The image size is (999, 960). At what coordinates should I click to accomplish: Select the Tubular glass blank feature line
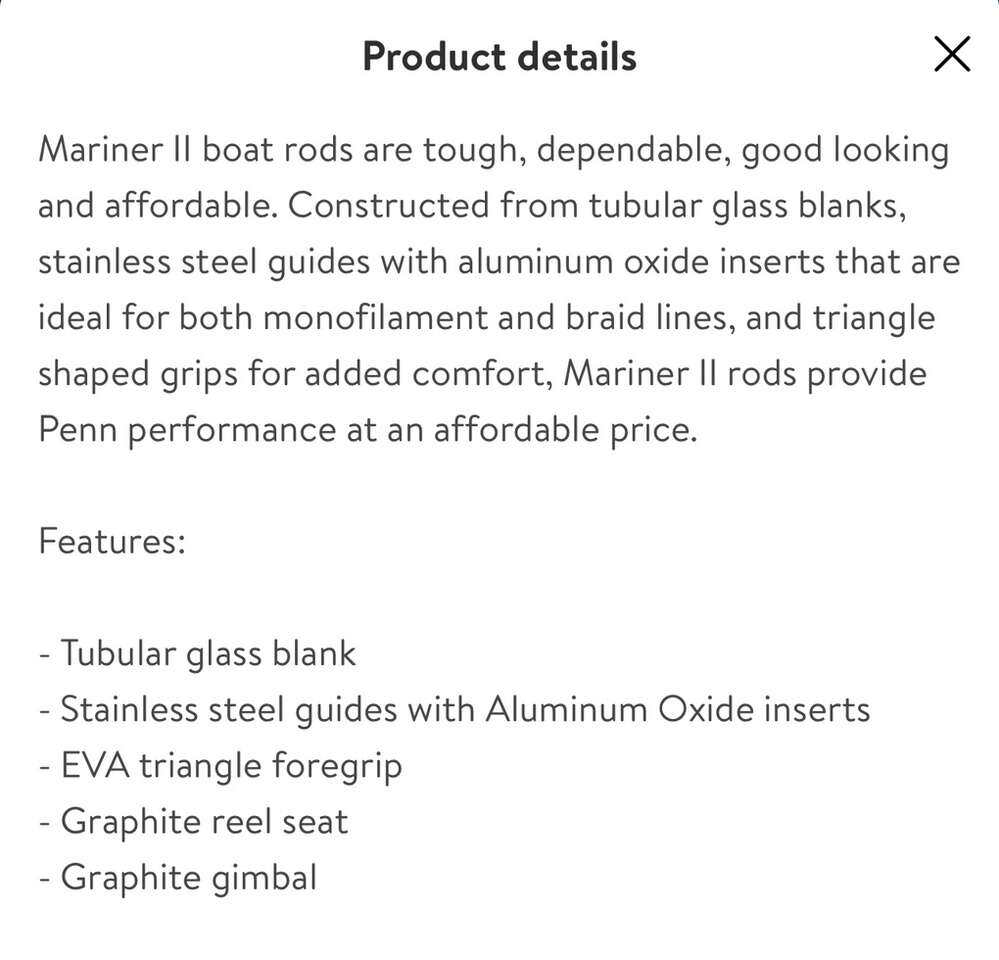(197, 654)
